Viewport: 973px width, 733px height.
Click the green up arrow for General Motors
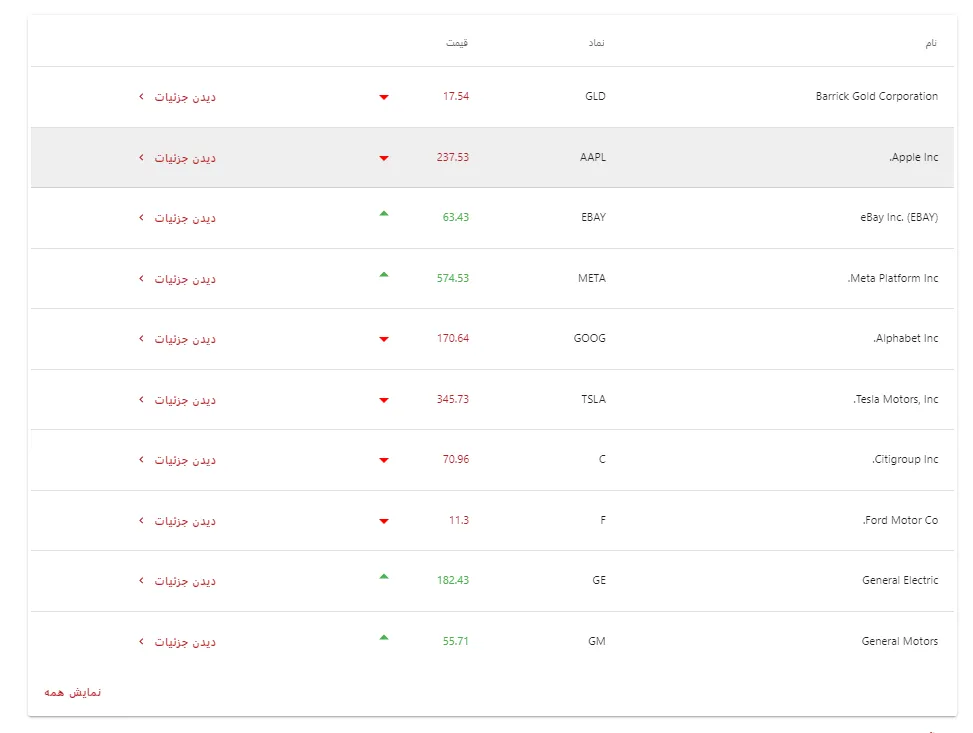(384, 637)
